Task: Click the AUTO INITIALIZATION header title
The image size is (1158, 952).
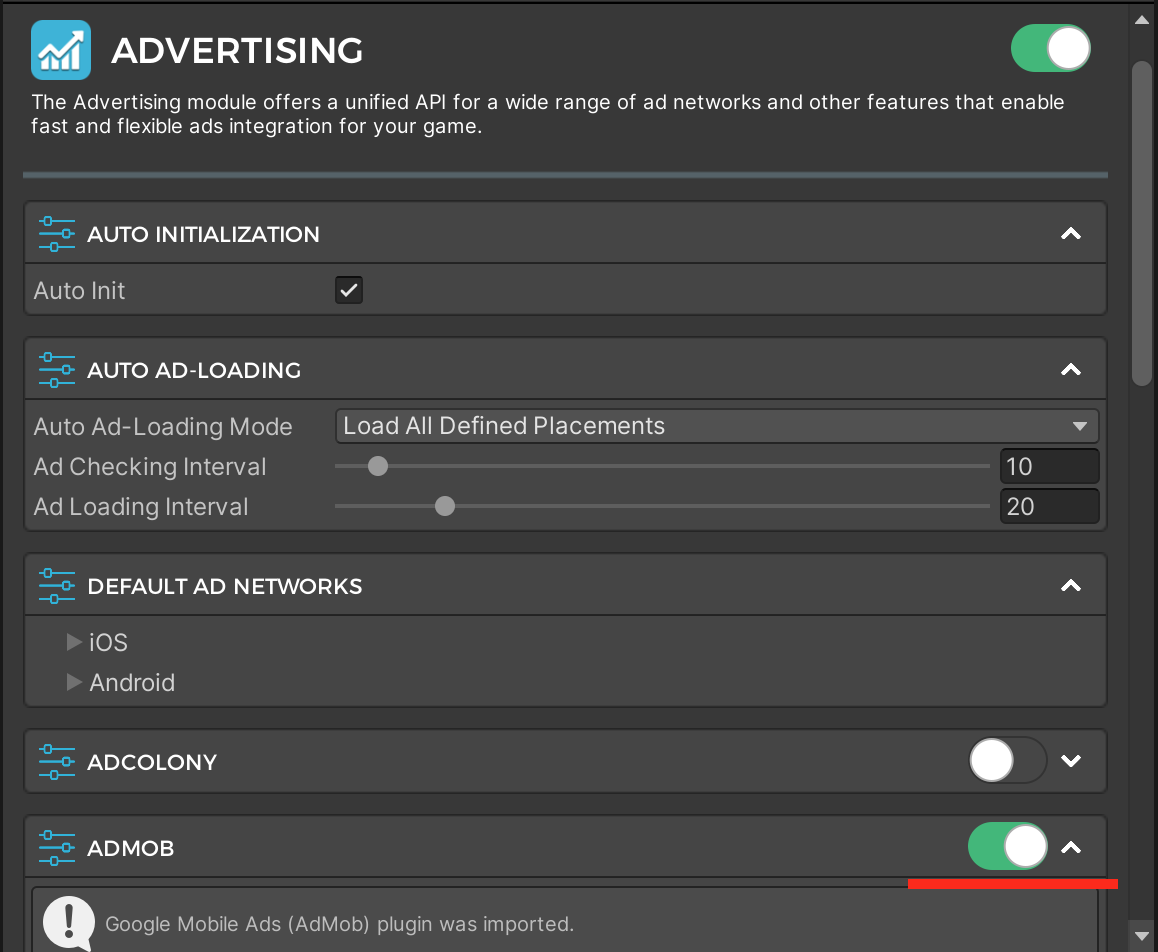Action: 203,235
